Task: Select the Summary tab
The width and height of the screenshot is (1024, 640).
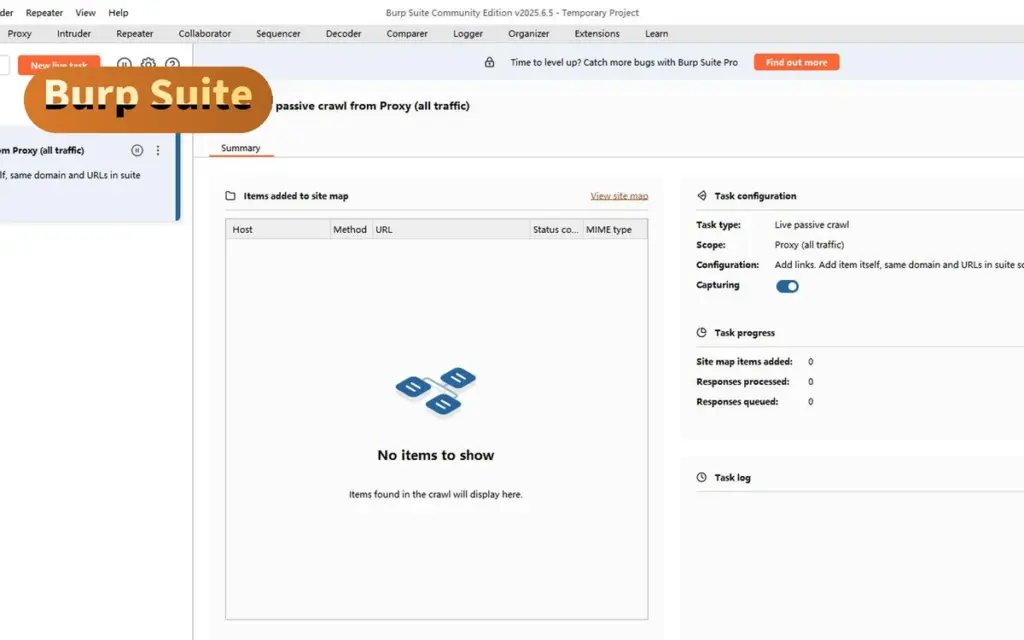Action: (240, 148)
